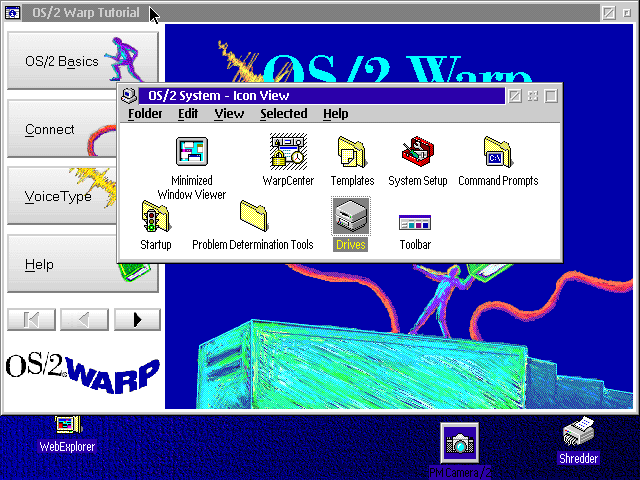Select the Toolbar icon
Image resolution: width=640 pixels, height=480 pixels.
point(415,222)
